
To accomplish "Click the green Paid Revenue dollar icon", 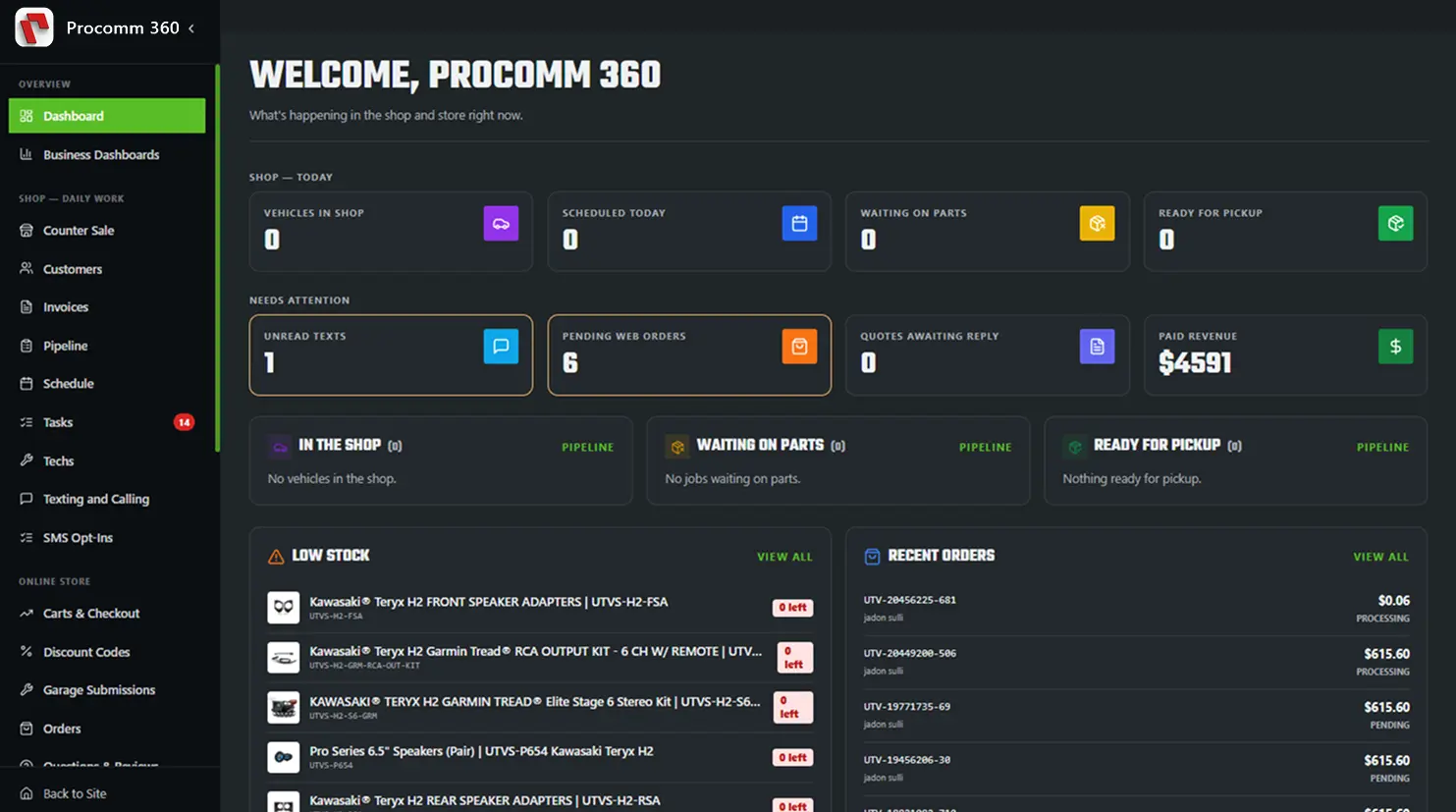I will point(1395,347).
